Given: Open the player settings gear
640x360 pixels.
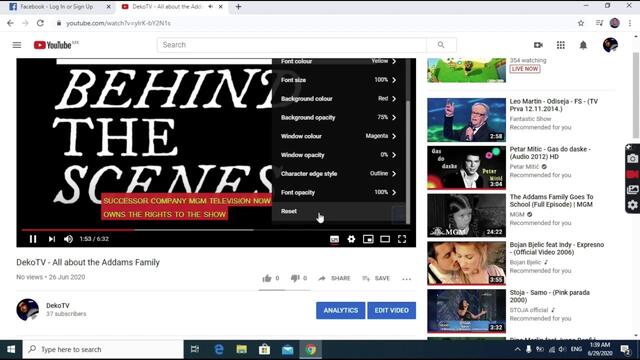Looking at the screenshot, I should tap(351, 239).
